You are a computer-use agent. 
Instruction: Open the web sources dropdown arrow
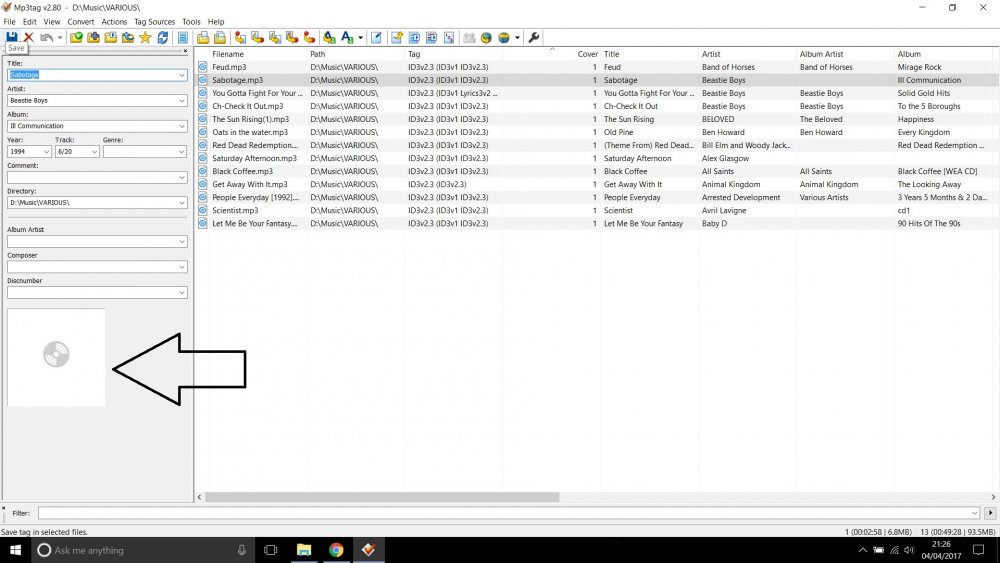tap(517, 38)
